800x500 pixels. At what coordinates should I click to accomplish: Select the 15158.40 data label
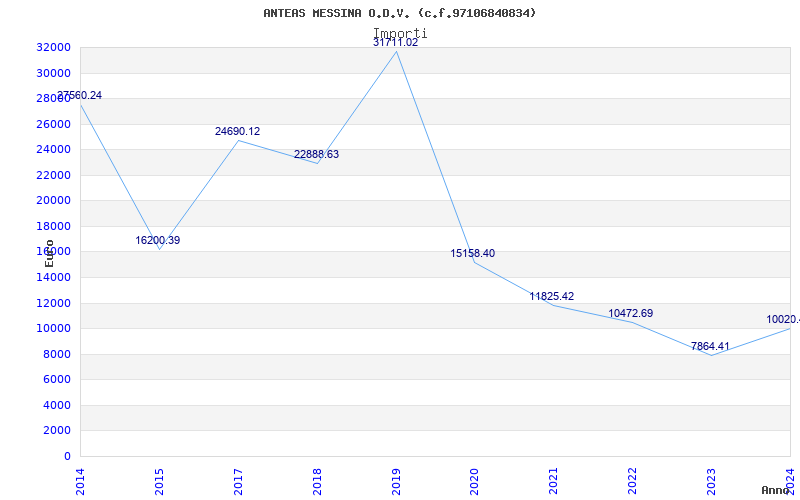[x=472, y=253]
